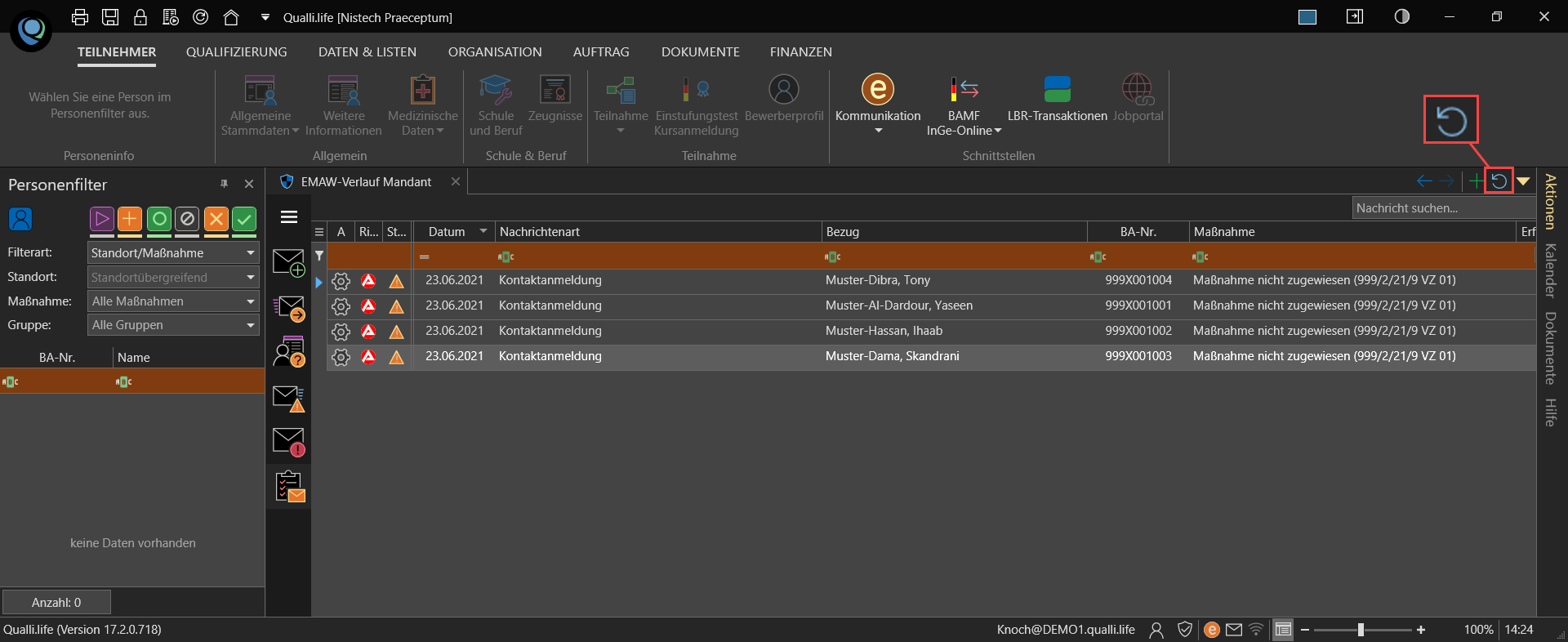Switch to the DATEN & LISTEN ribbon tab
This screenshot has width=1568, height=642.
pyautogui.click(x=367, y=52)
